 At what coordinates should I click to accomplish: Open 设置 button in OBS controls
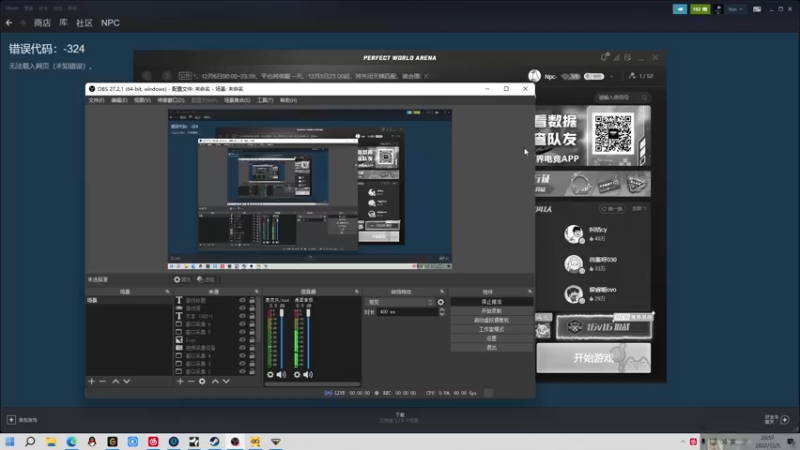point(491,338)
